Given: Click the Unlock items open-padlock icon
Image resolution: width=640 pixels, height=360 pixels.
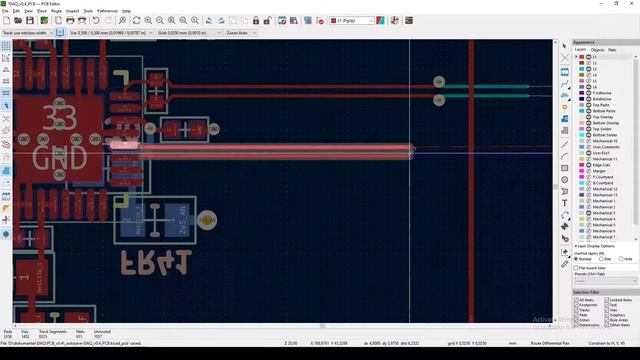Looking at the screenshot, I should [x=268, y=20].
